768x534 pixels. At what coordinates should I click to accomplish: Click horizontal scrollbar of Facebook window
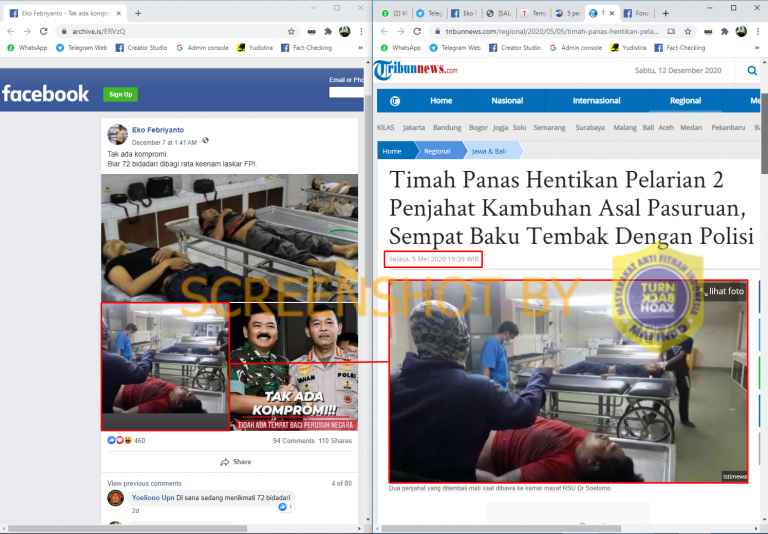tap(127, 529)
